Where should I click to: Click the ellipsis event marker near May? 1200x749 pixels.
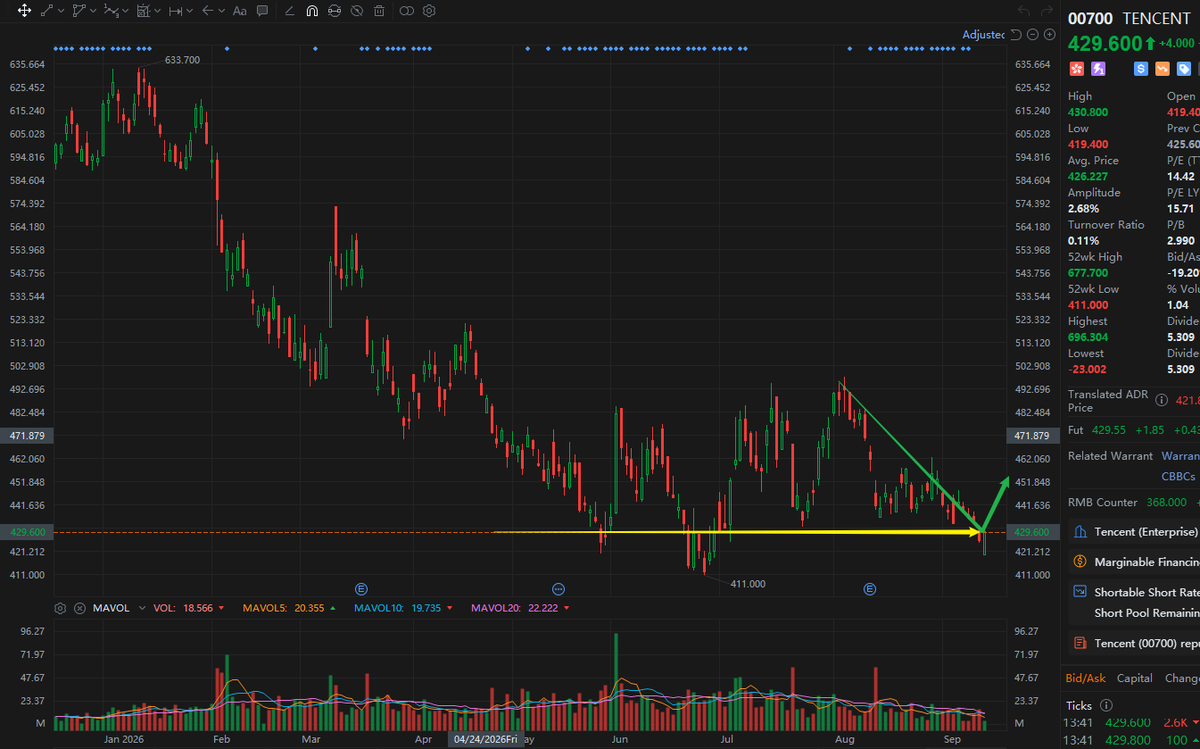click(x=559, y=588)
